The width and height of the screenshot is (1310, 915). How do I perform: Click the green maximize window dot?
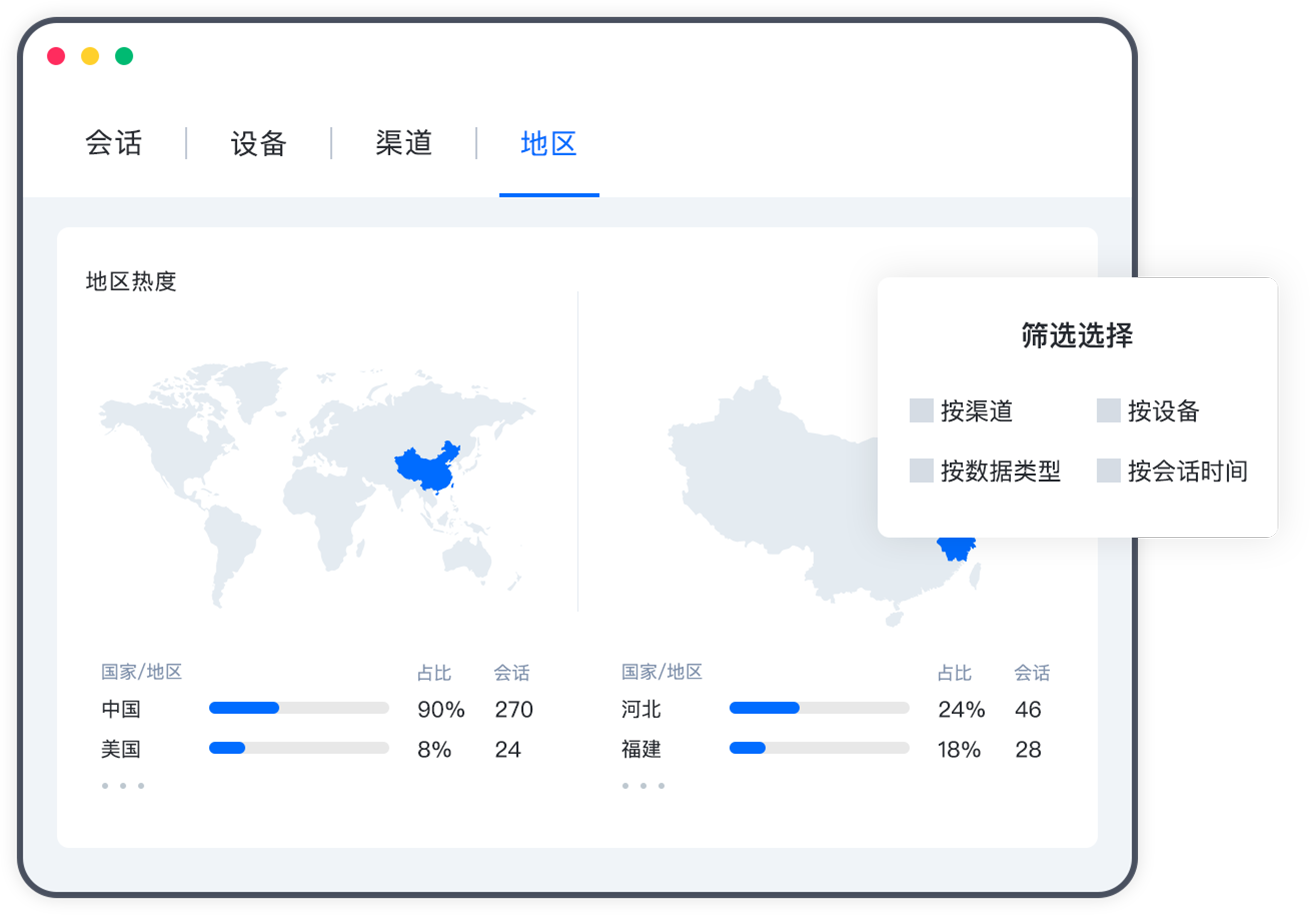[x=124, y=56]
